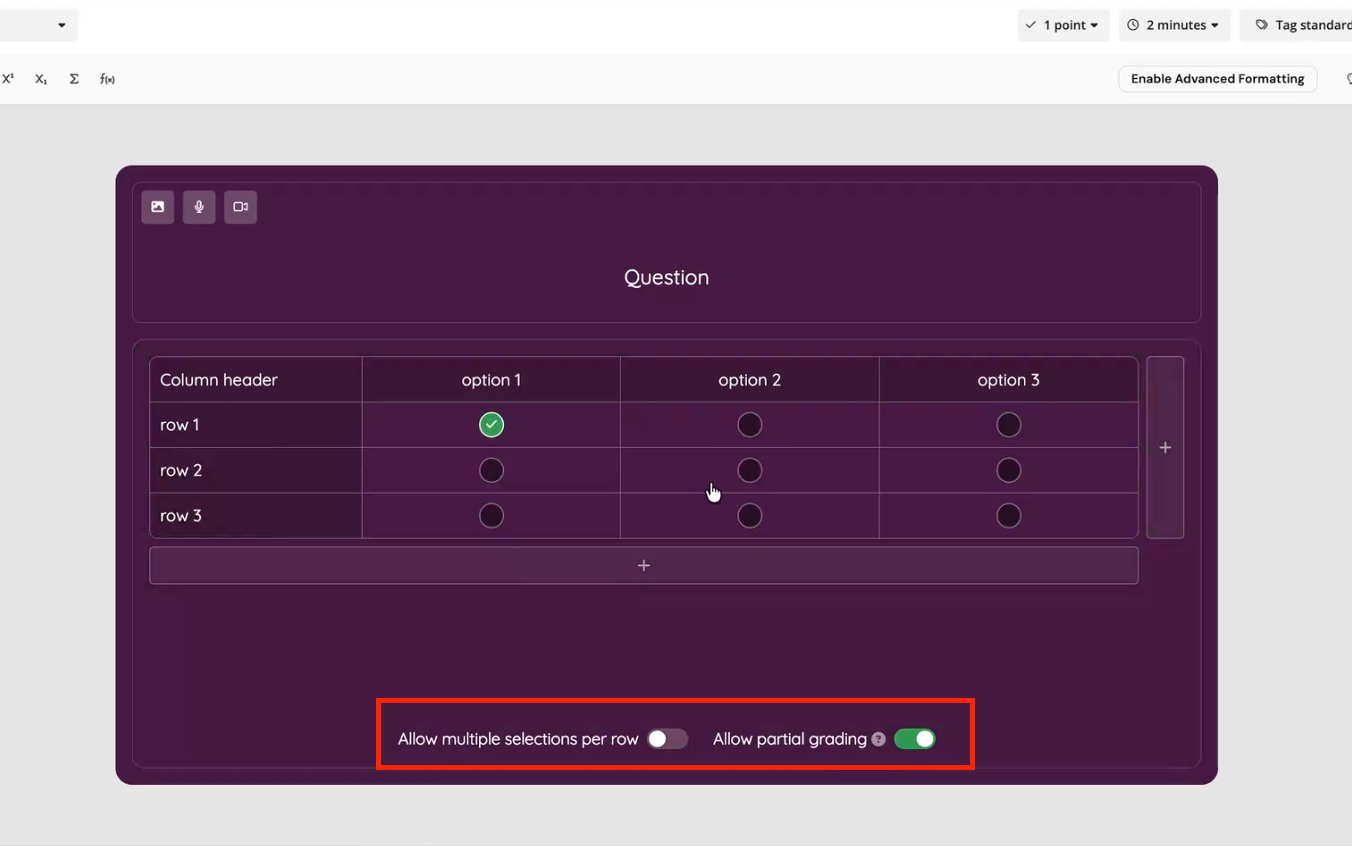The height and width of the screenshot is (846, 1352).
Task: Edit the option 3 column label
Action: [1009, 380]
